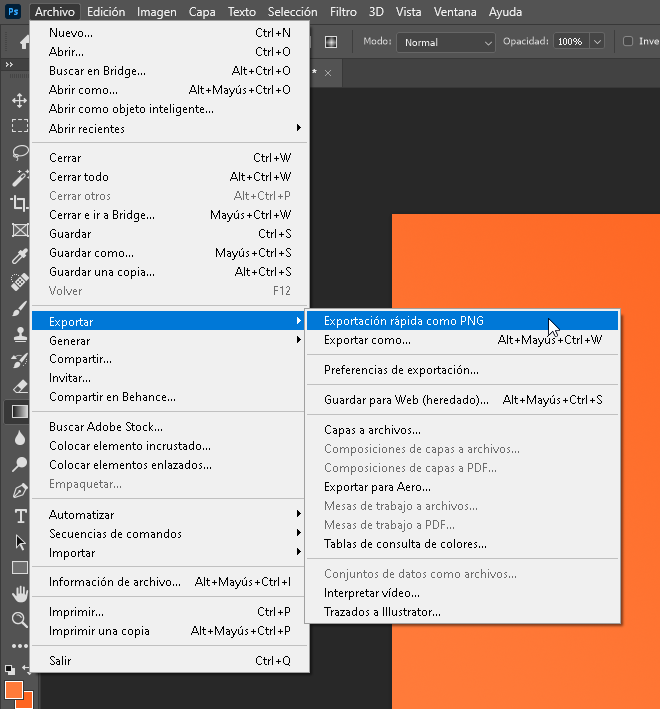Viewport: 660px width, 709px height.
Task: Choose Capas a archivos...
Action: coord(462,430)
